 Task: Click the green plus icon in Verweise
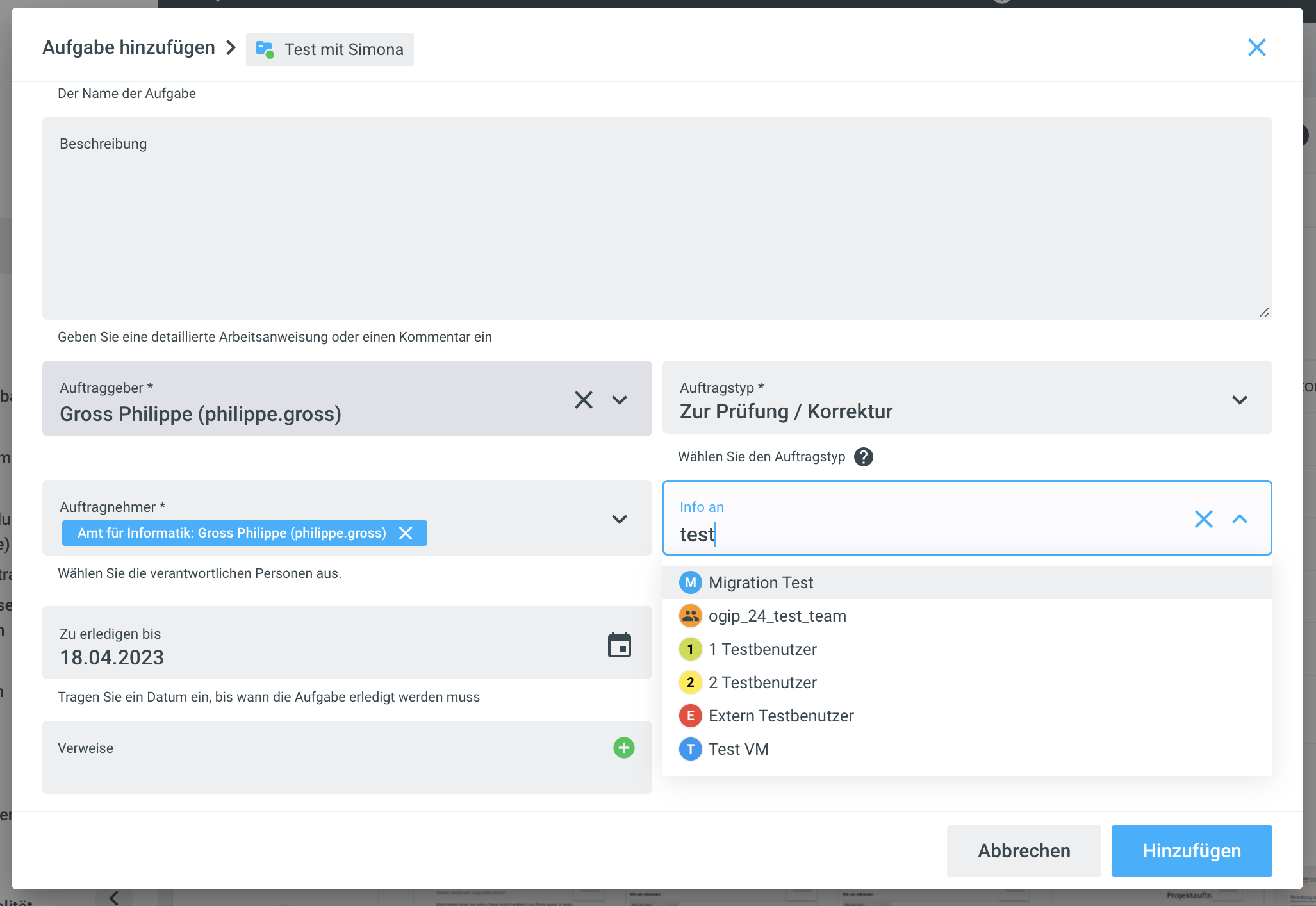coord(623,748)
